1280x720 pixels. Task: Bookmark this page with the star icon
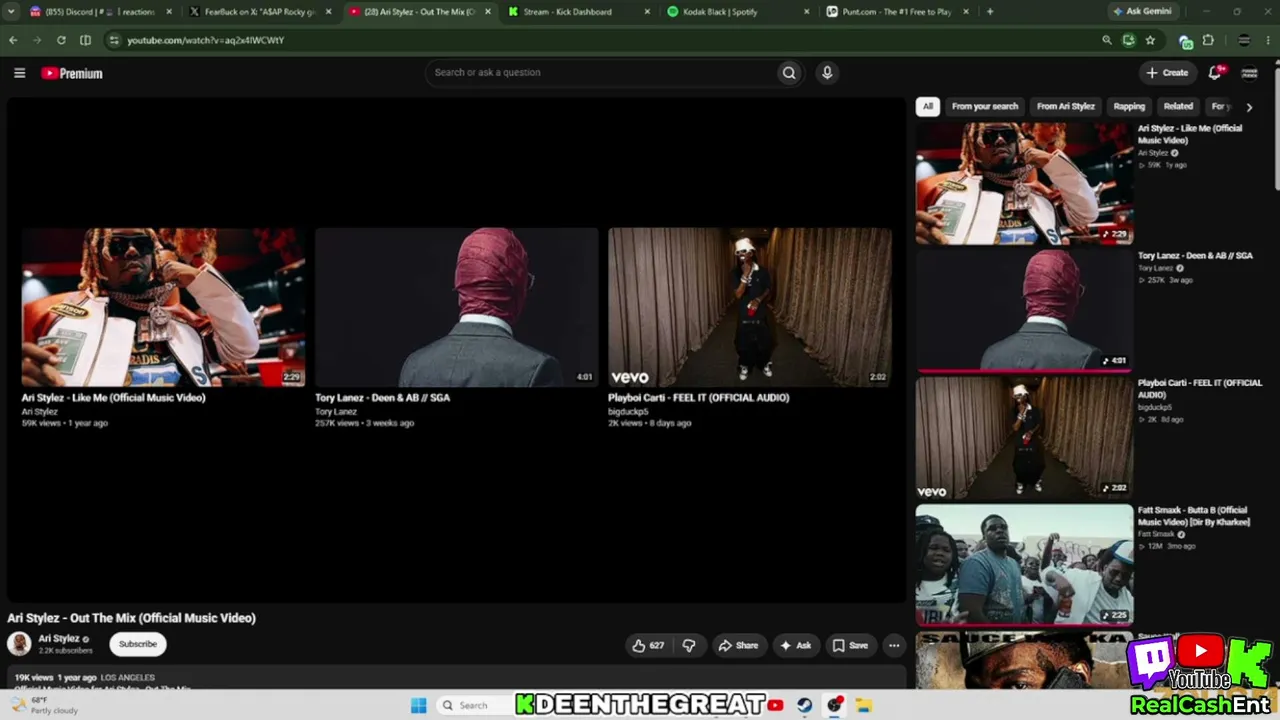coord(1150,40)
